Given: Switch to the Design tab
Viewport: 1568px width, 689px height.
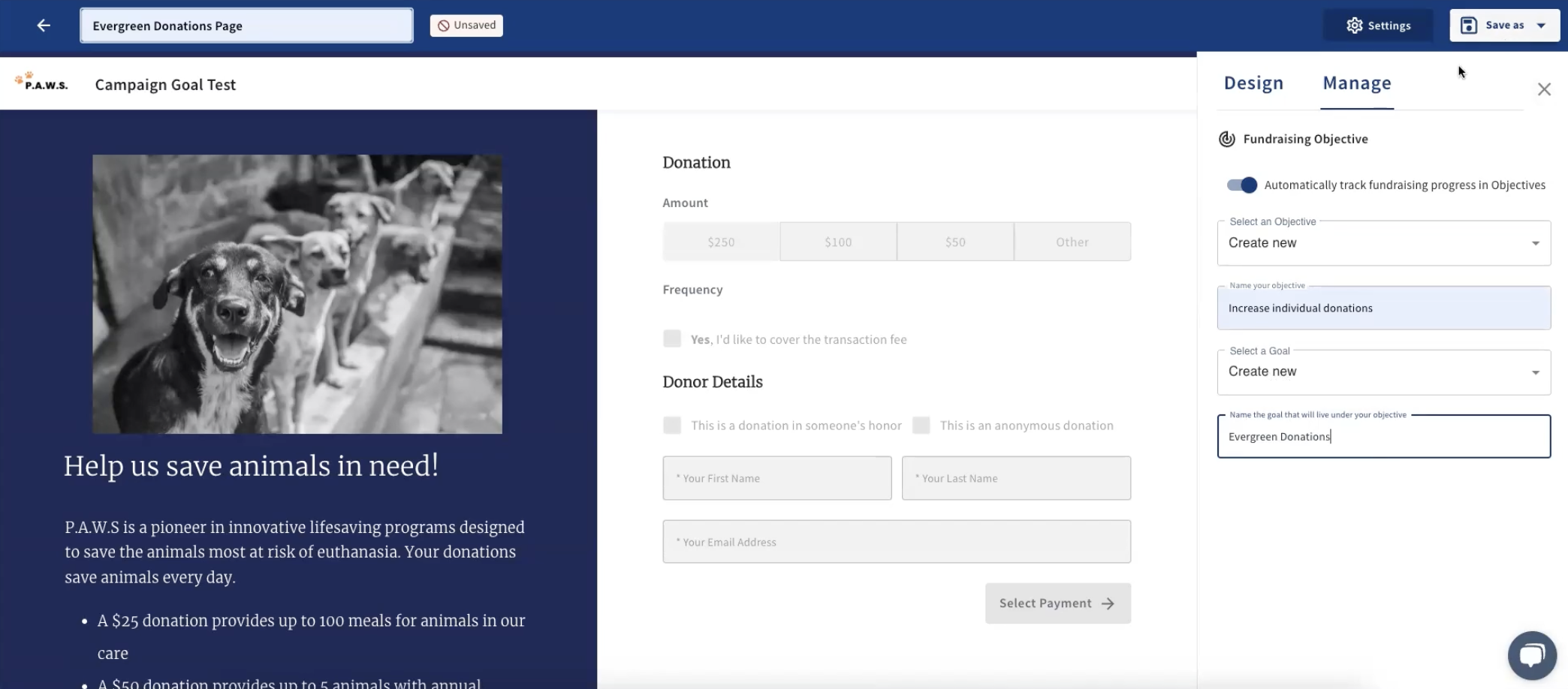Looking at the screenshot, I should [x=1253, y=83].
